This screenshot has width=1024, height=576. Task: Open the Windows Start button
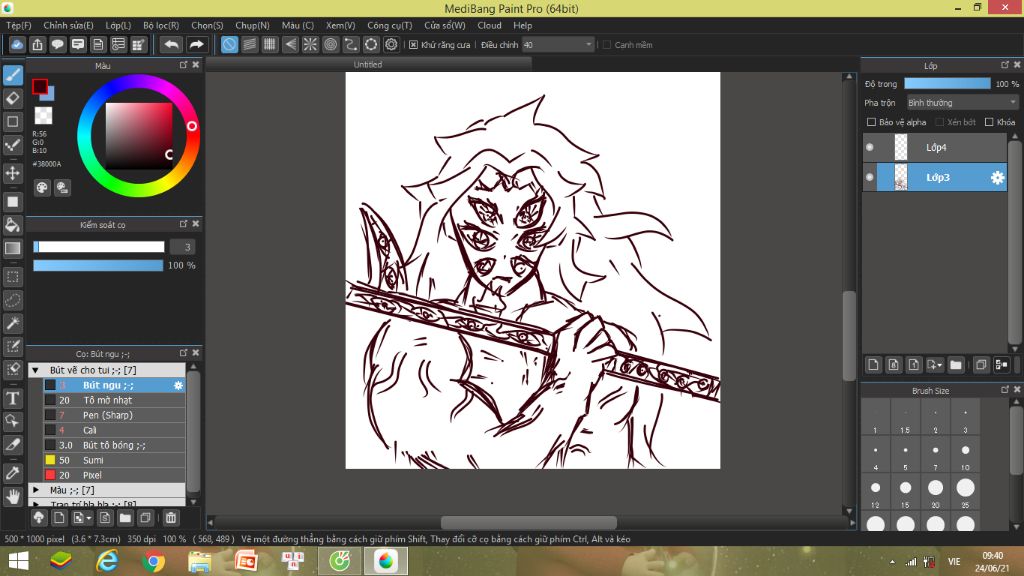[x=18, y=561]
